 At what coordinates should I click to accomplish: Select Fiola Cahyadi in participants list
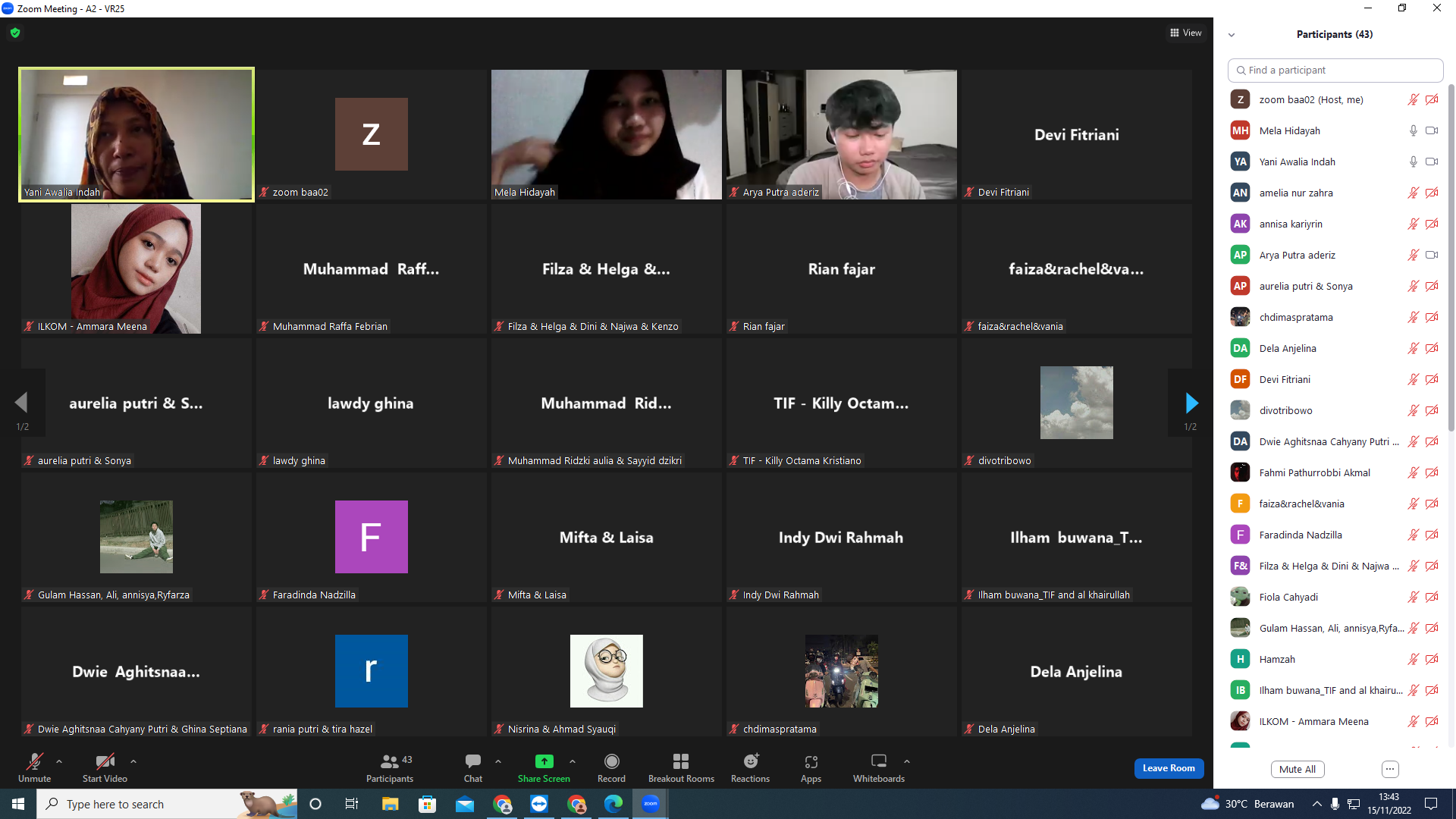(x=1335, y=597)
